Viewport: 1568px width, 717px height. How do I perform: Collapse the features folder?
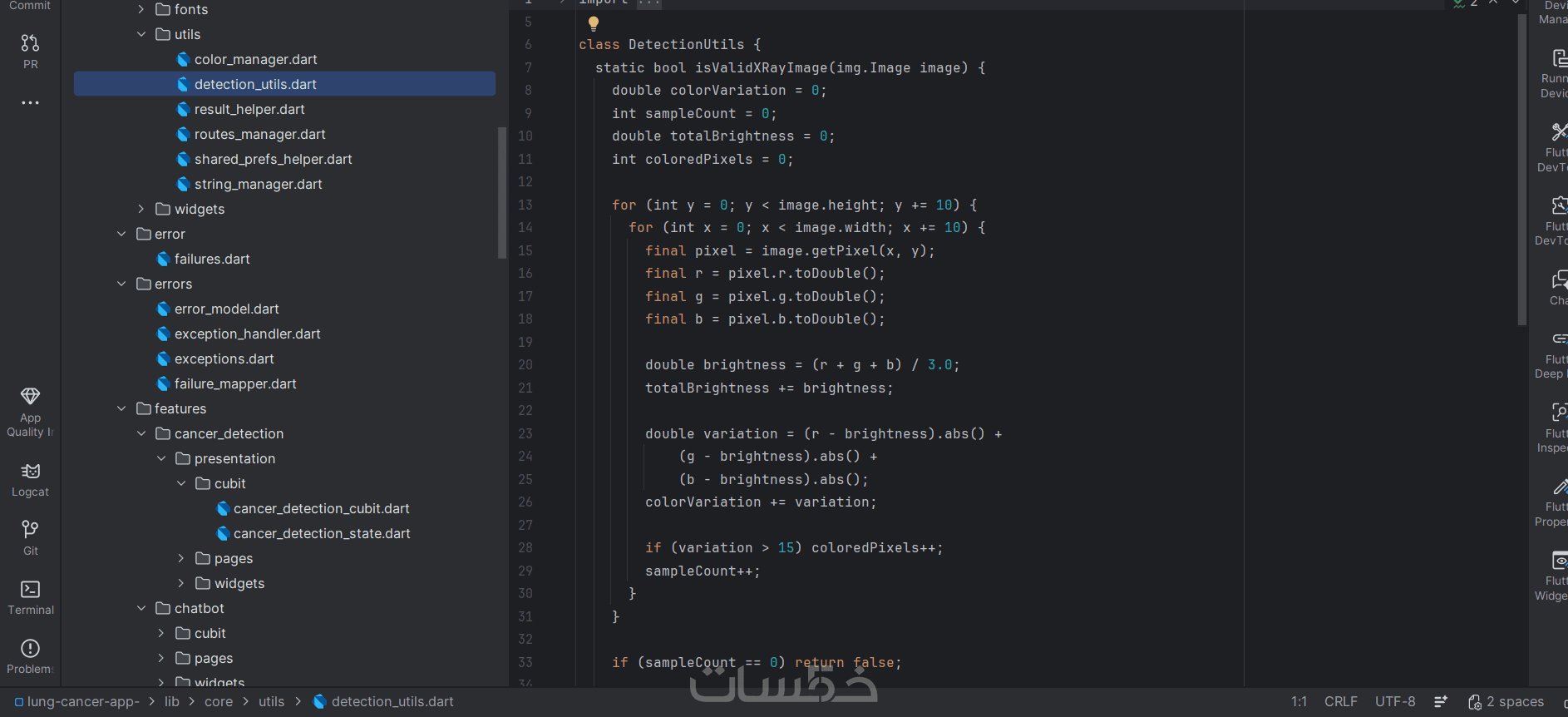coord(121,408)
